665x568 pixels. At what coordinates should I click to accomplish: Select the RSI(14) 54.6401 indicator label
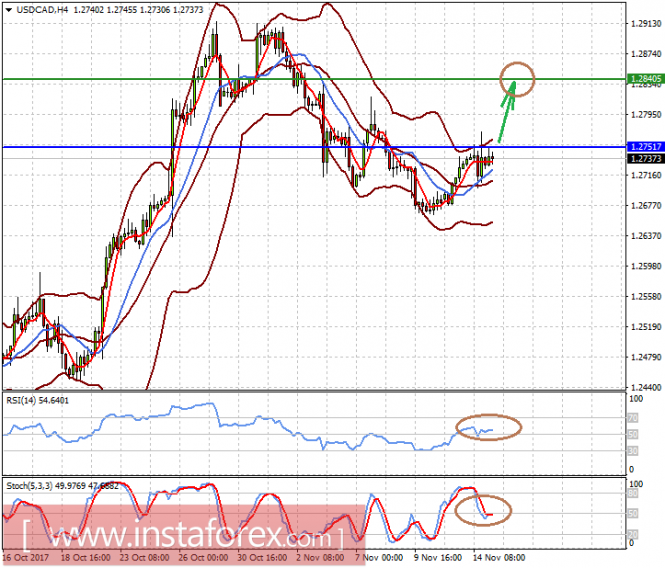37,400
